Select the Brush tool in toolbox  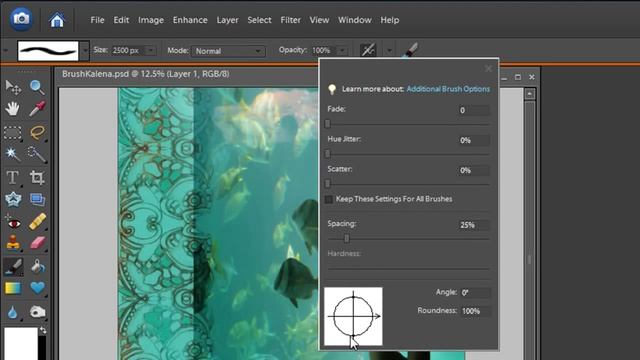coord(13,267)
